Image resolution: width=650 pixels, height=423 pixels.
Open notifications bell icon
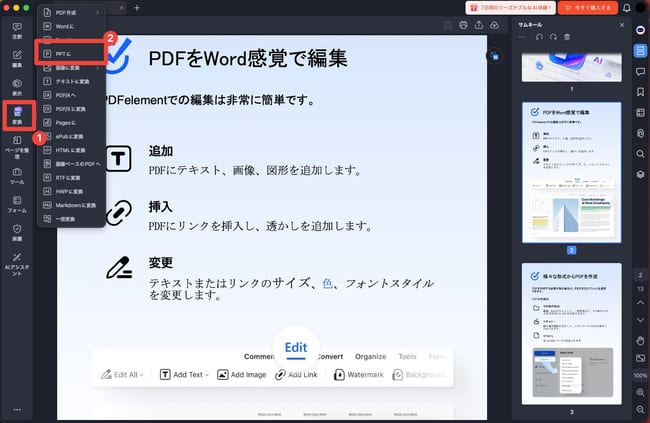click(x=626, y=7)
